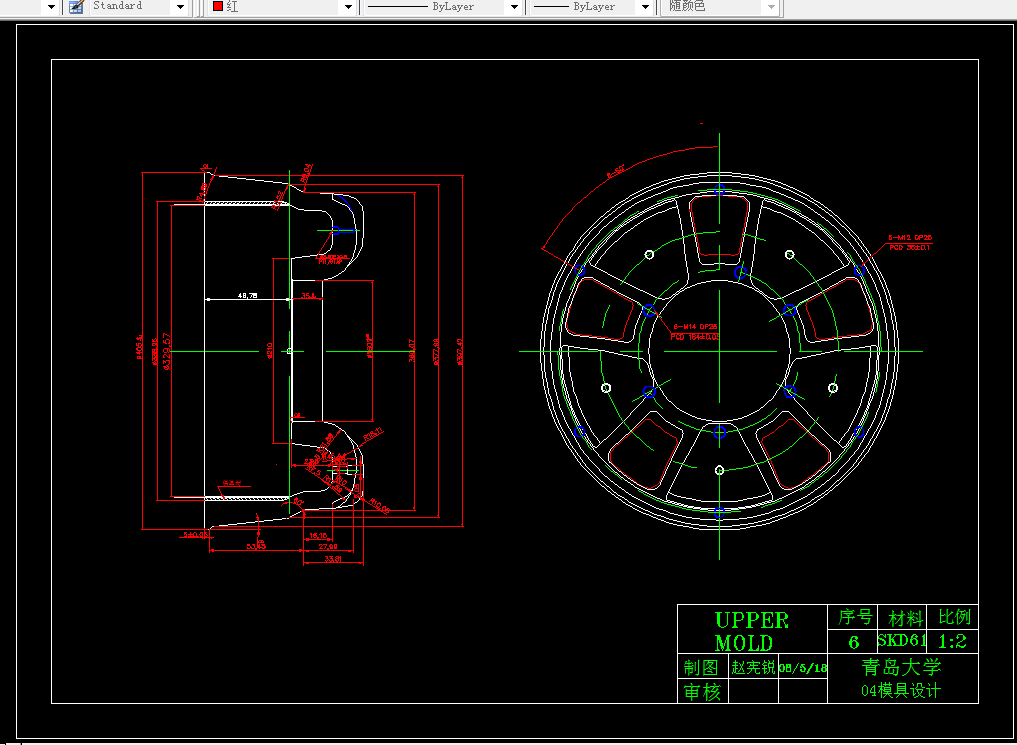Open the 随颜色 plot style dropdown
The width and height of the screenshot is (1017, 745).
771,7
